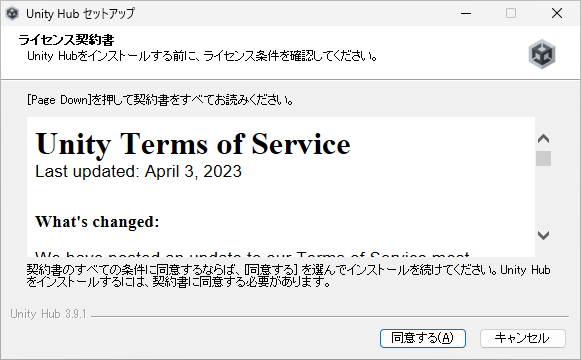581x360 pixels.
Task: Click the Unity cube logo in header
Action: tap(542, 54)
